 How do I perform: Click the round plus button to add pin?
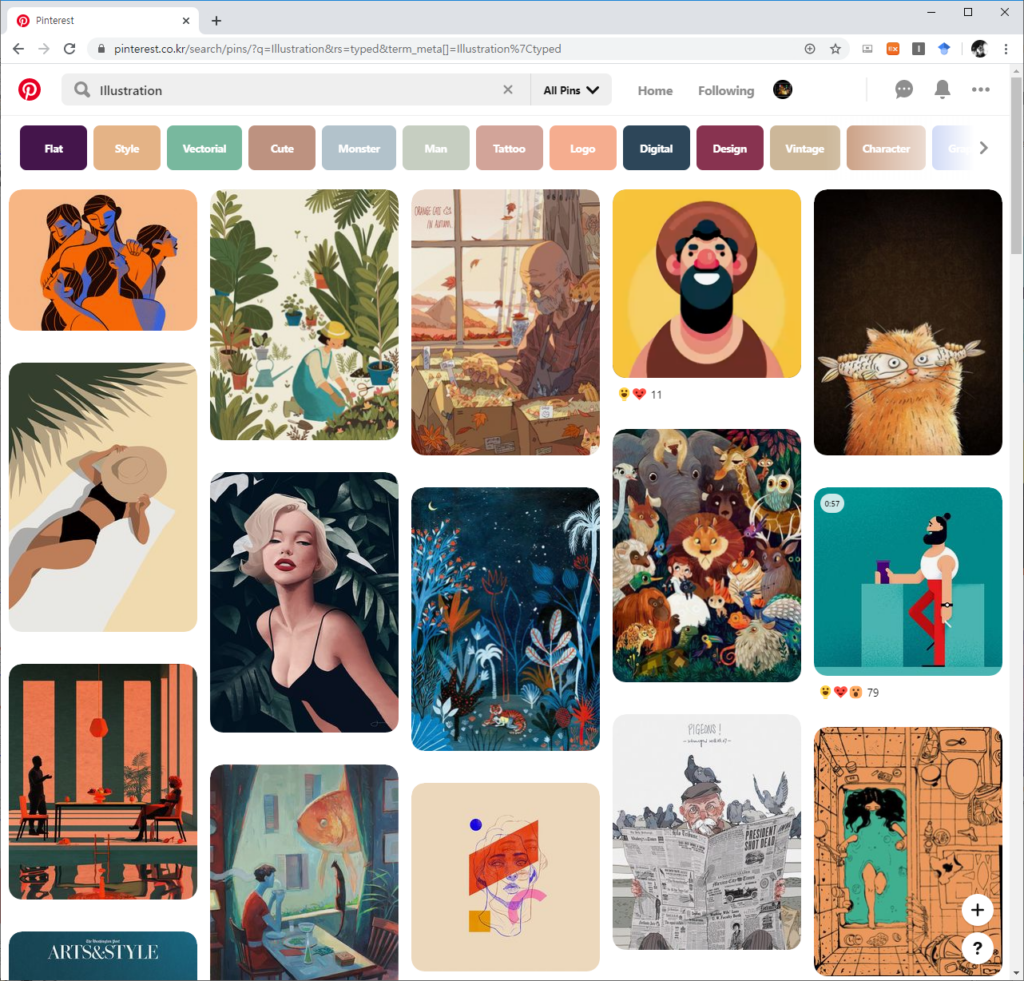tap(977, 910)
